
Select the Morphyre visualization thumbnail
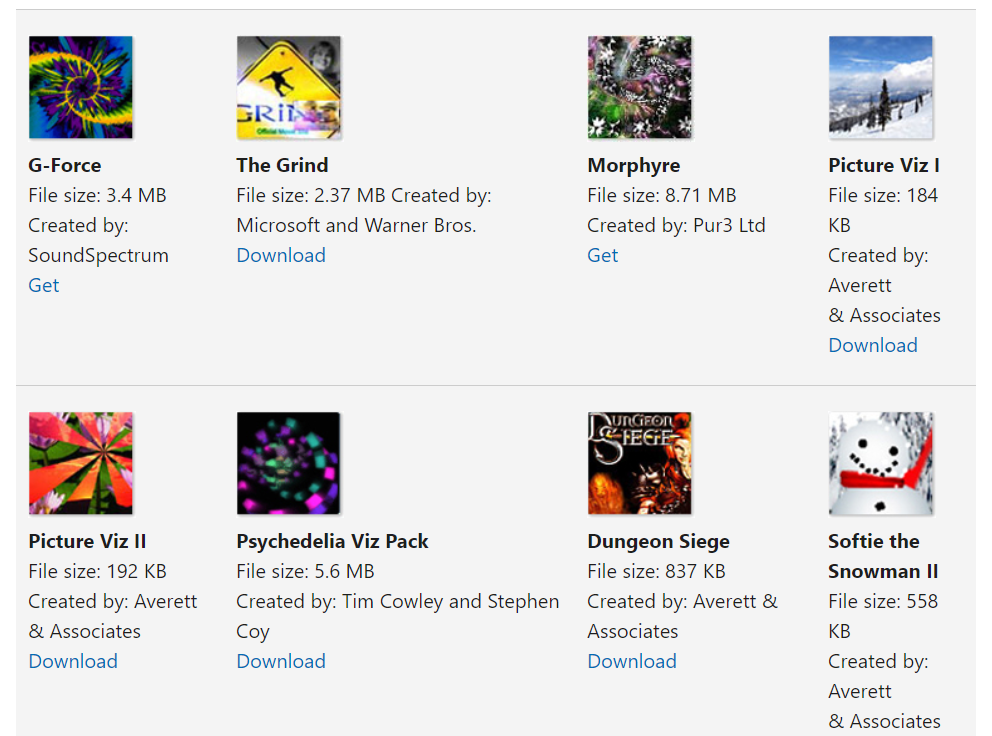[640, 87]
